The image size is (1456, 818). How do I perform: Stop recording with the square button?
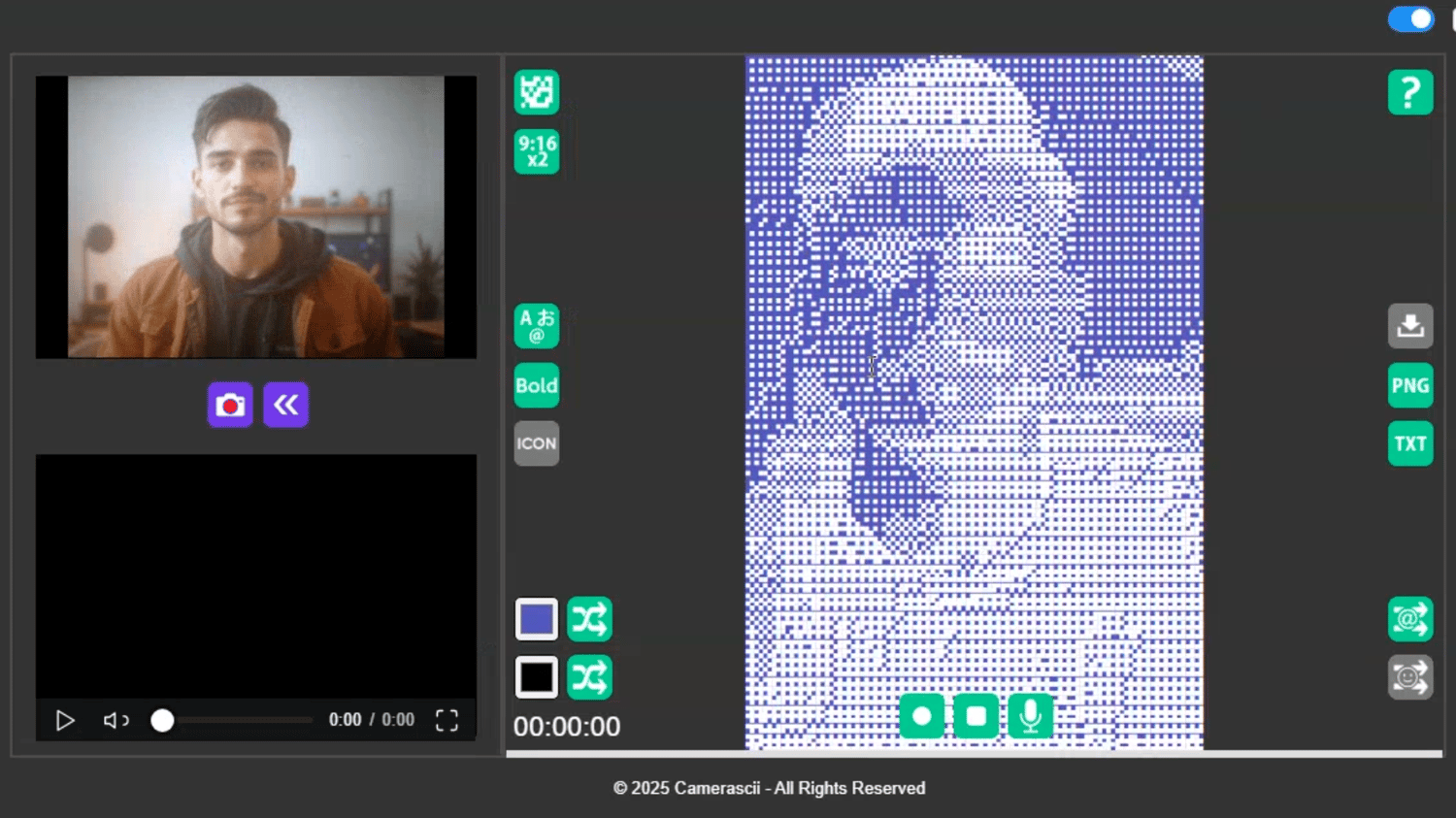[976, 716]
